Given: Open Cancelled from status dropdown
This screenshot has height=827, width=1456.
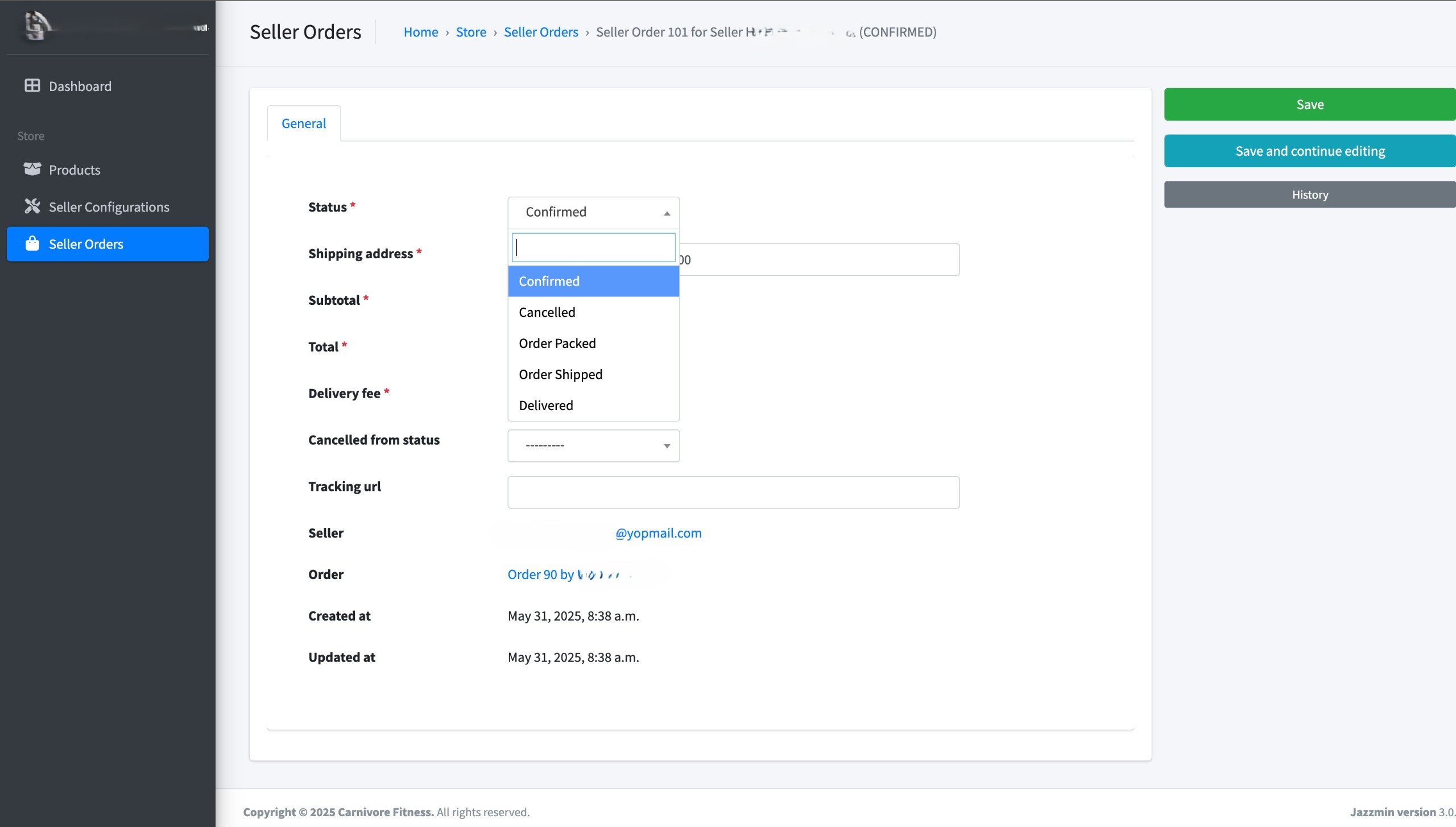Looking at the screenshot, I should pyautogui.click(x=593, y=445).
